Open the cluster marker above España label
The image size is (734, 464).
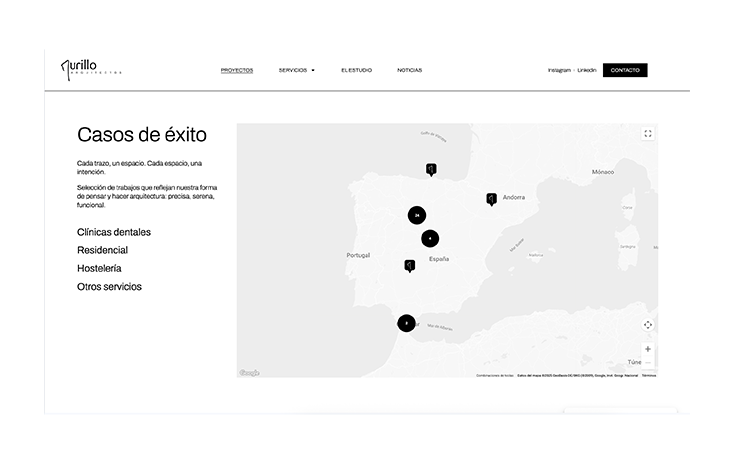pos(430,239)
